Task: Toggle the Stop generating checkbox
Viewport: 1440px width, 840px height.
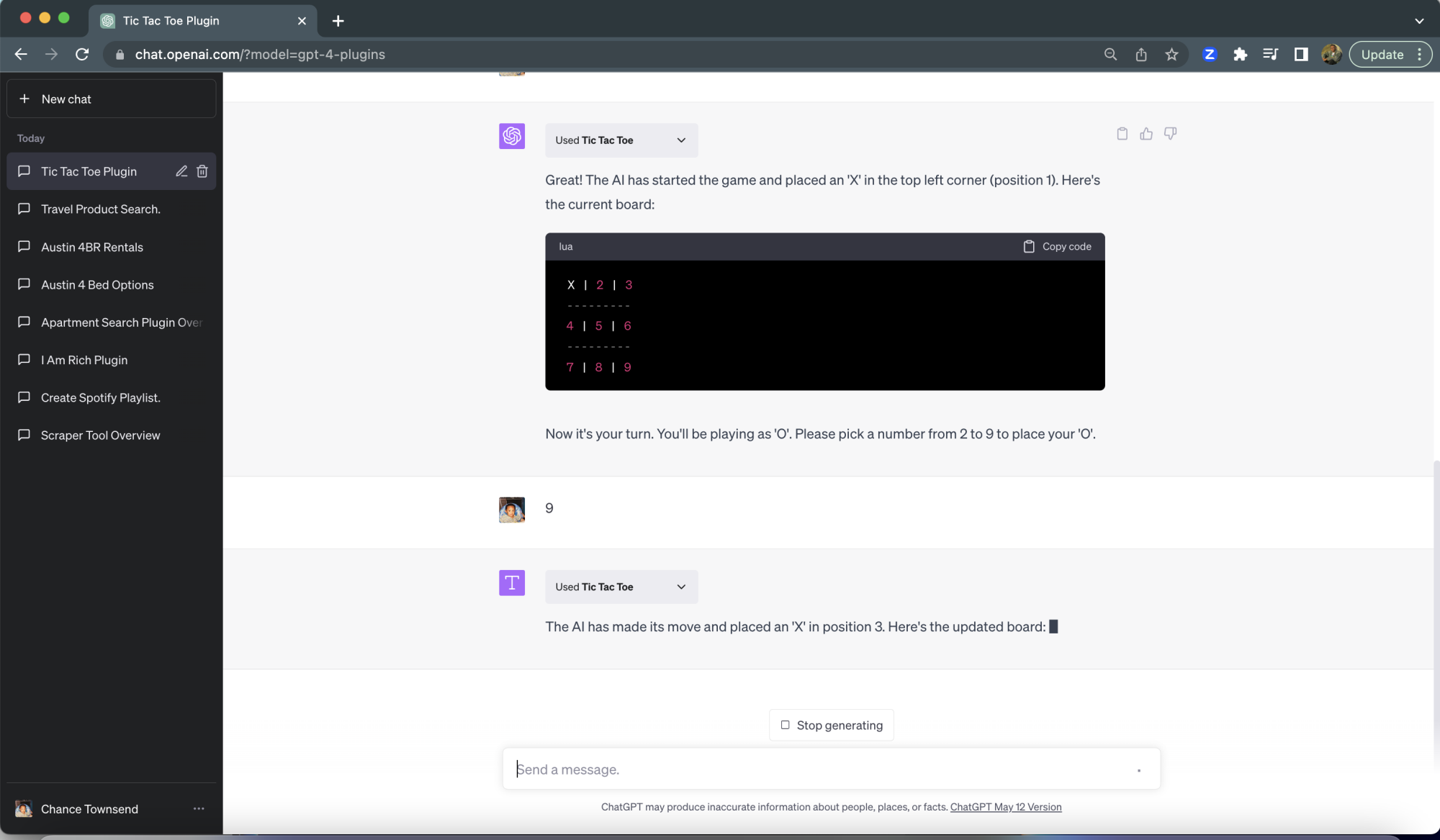Action: coord(785,725)
